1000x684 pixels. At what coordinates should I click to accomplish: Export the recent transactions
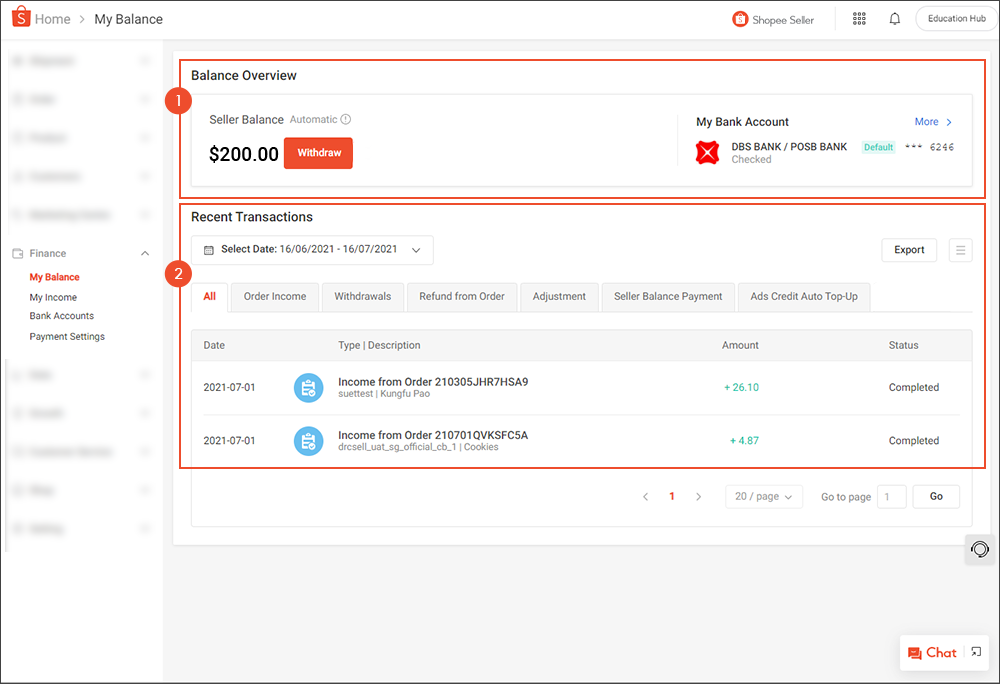point(909,250)
